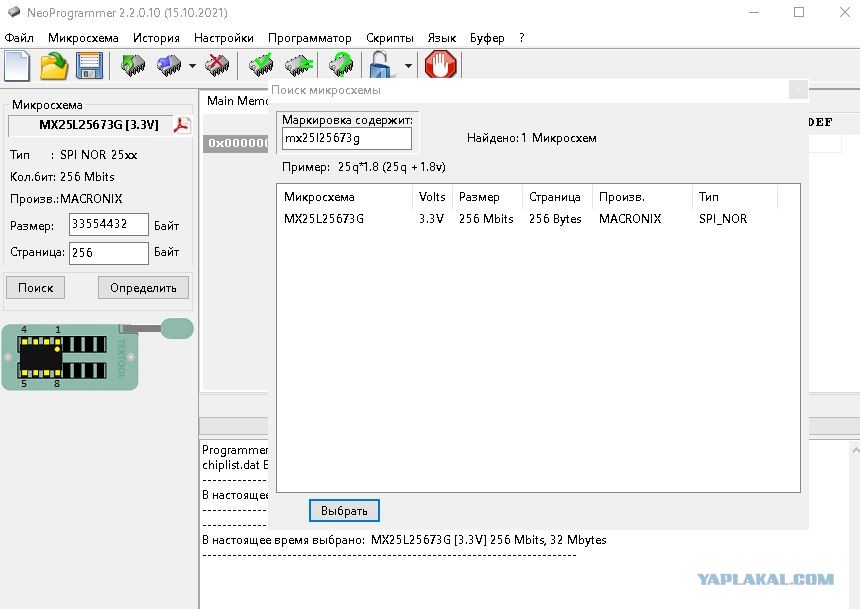Open the Скрипты menu
This screenshot has height=609, width=860.
click(x=390, y=38)
